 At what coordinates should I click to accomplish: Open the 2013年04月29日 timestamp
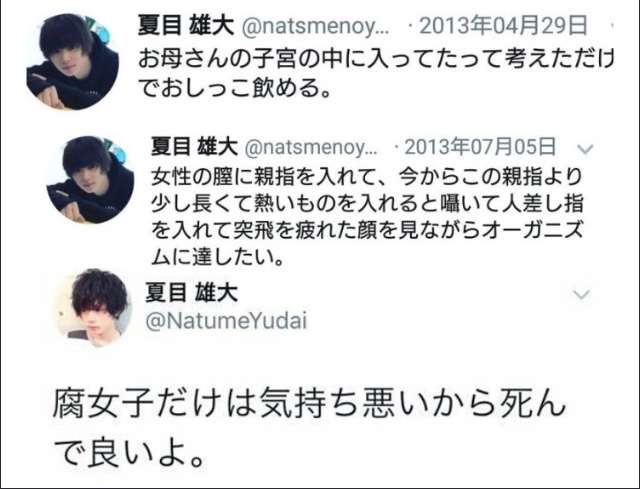[503, 25]
